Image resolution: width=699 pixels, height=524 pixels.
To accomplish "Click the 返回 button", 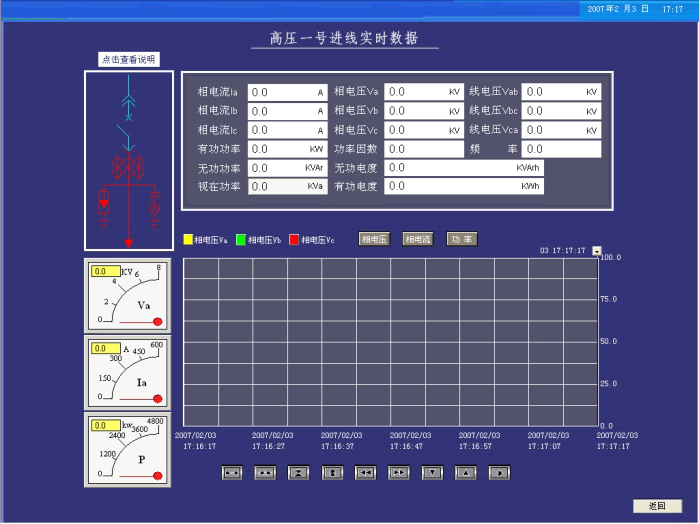I will click(656, 506).
